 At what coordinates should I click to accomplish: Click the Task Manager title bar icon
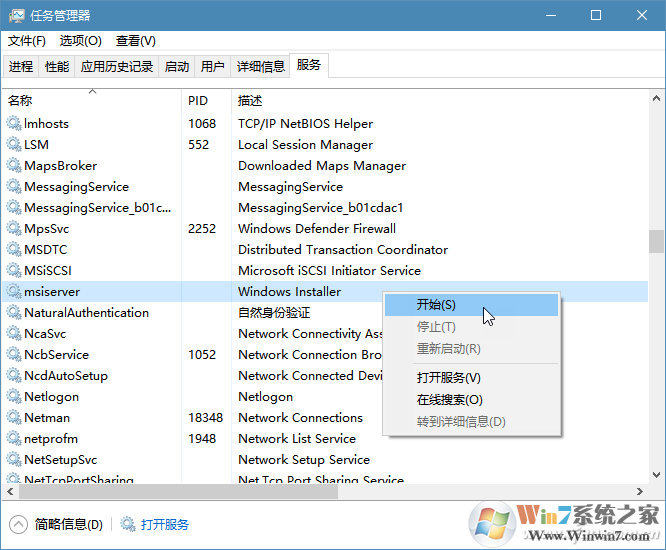pos(16,15)
